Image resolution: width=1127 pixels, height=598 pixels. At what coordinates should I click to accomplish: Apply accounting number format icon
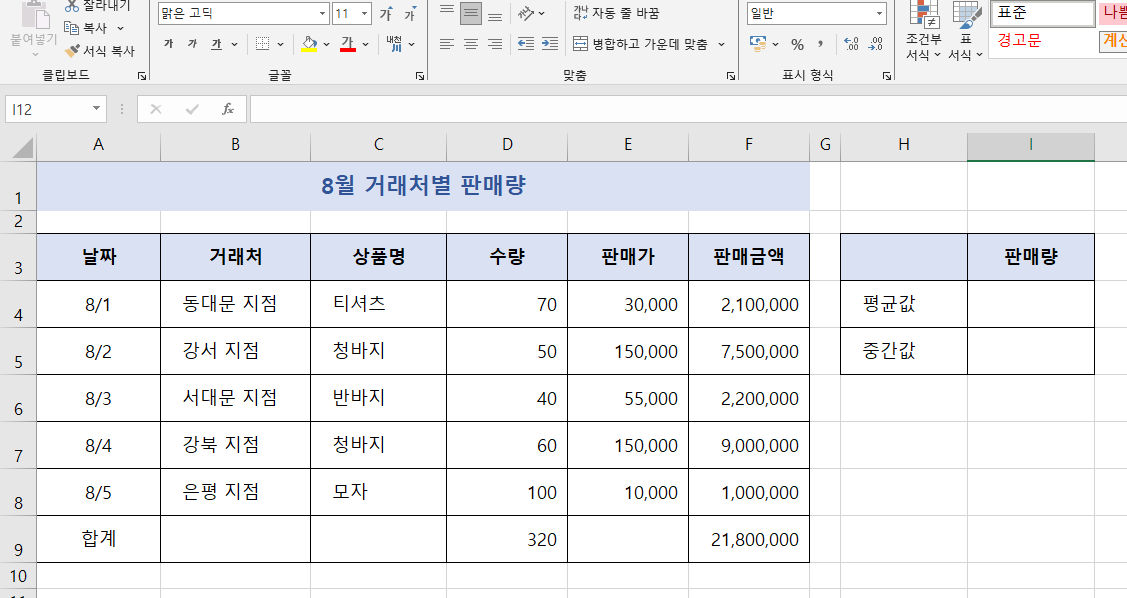tap(758, 44)
